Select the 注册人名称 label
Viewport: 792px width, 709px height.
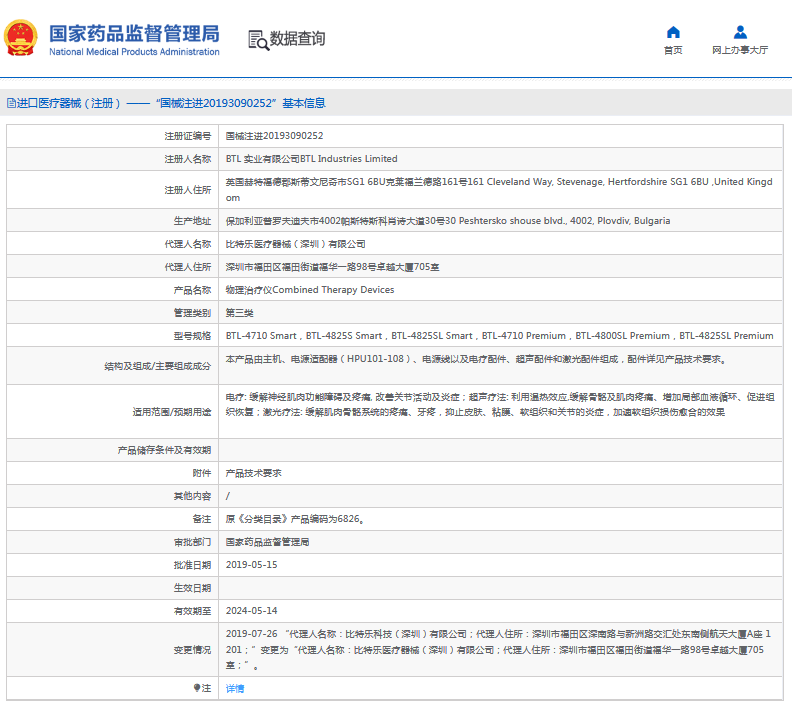pyautogui.click(x=187, y=159)
